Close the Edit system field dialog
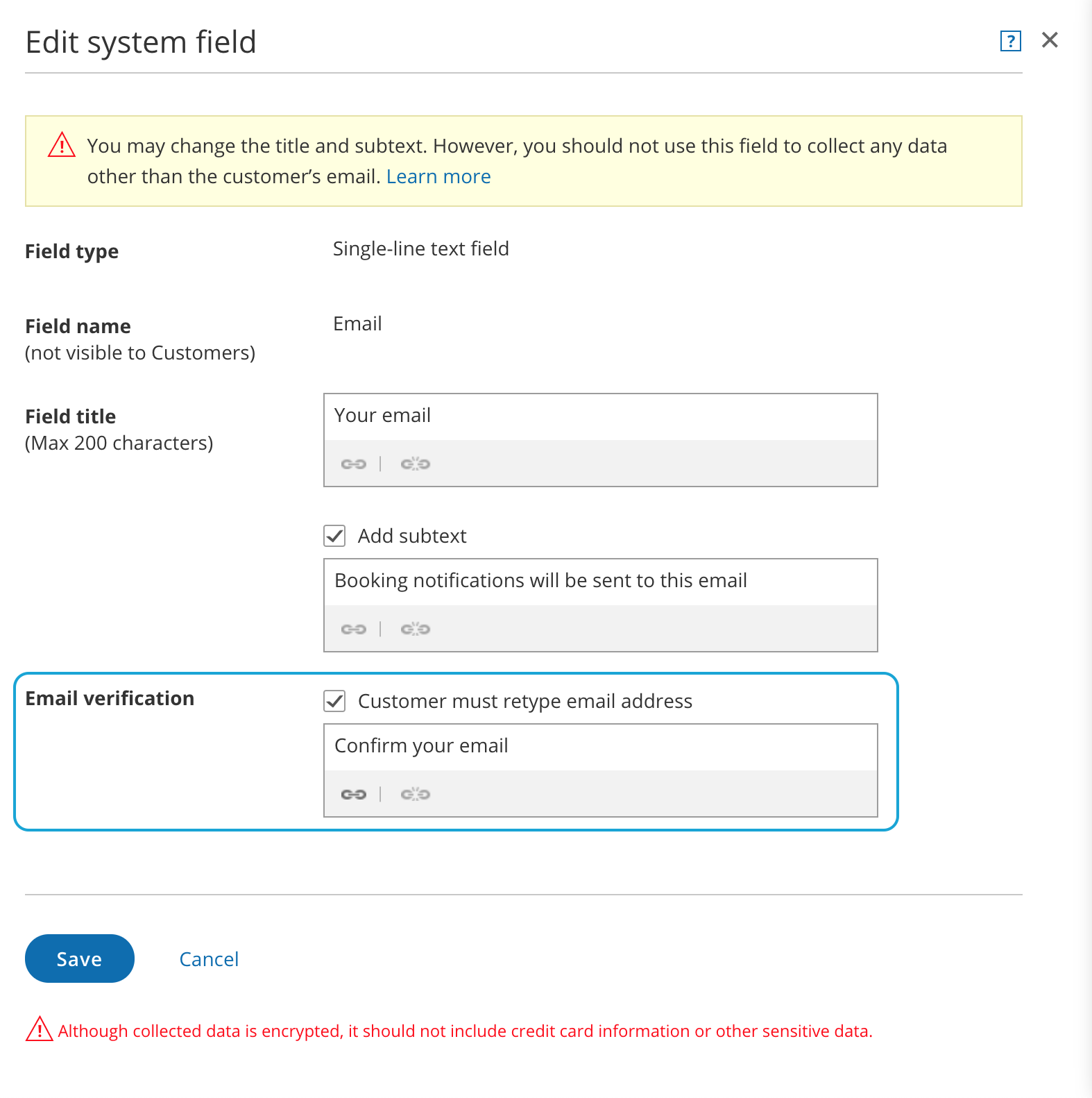1092x1098 pixels. [1050, 40]
